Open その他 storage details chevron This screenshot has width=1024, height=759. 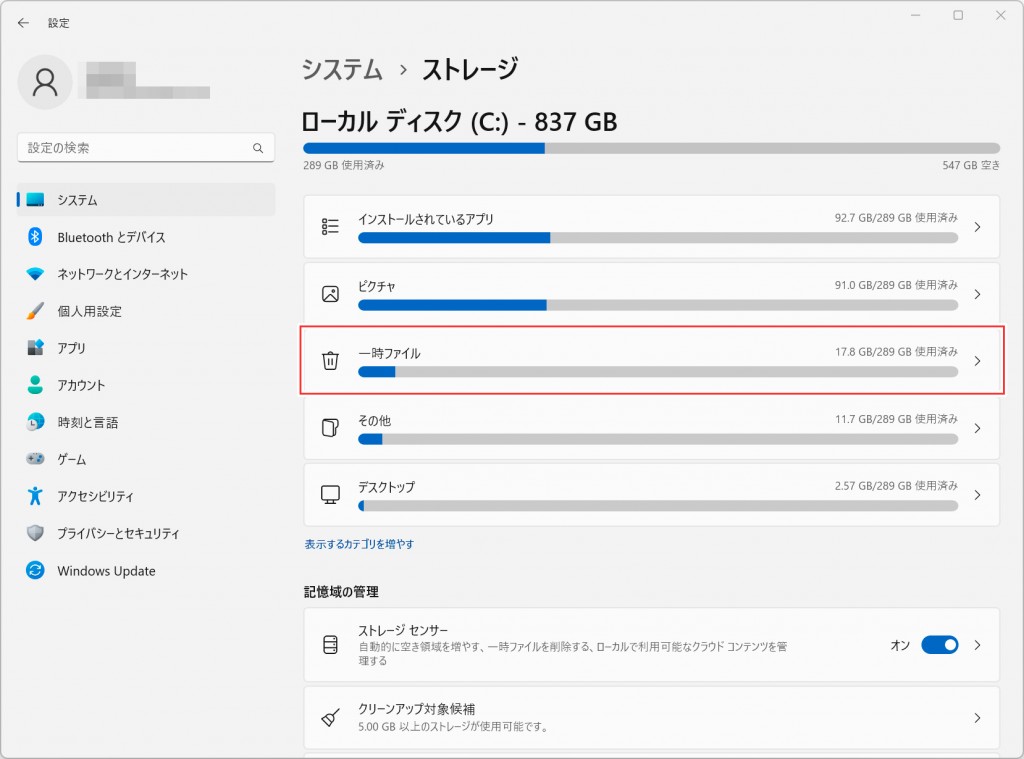pyautogui.click(x=977, y=428)
